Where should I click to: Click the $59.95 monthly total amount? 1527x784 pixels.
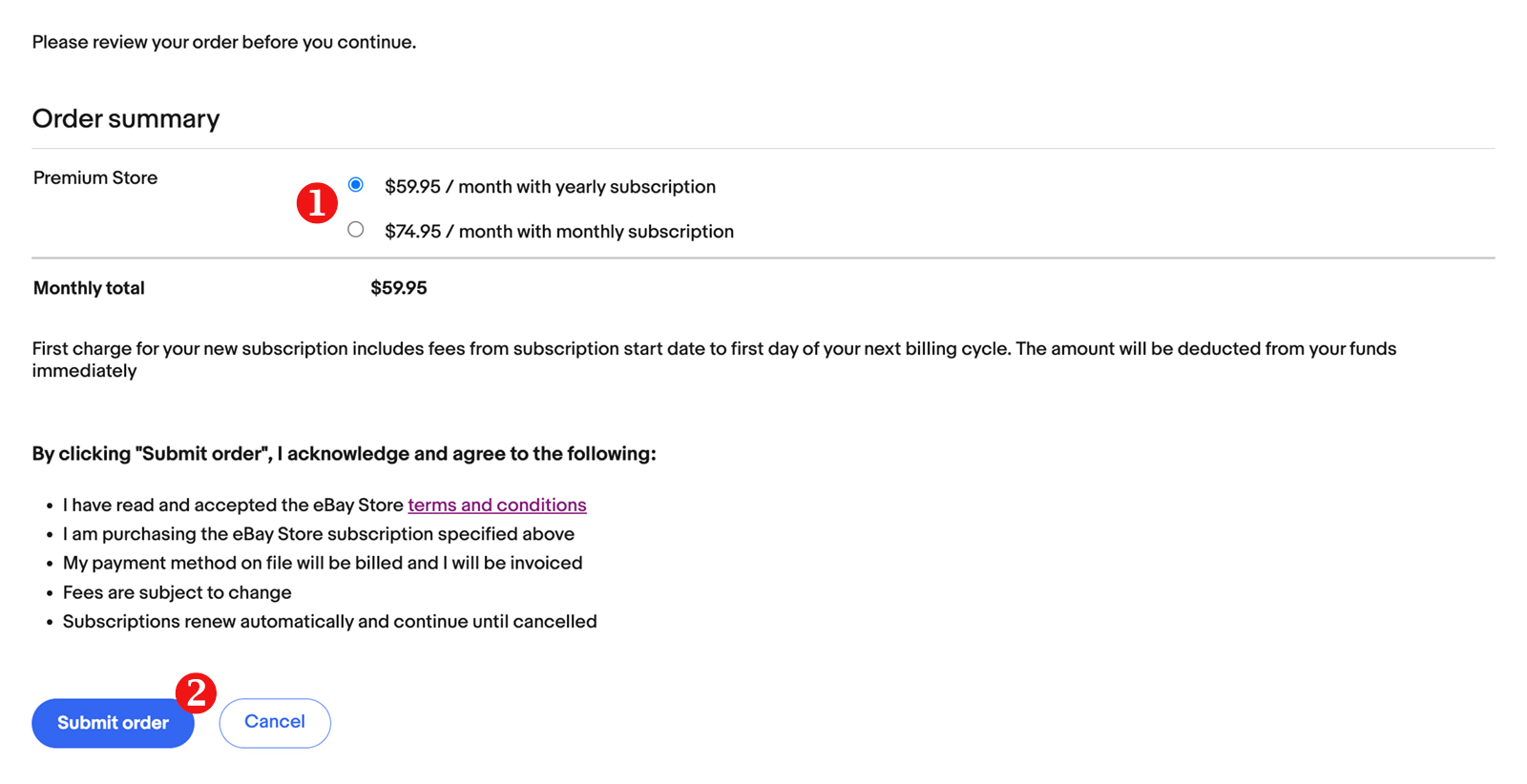point(399,288)
